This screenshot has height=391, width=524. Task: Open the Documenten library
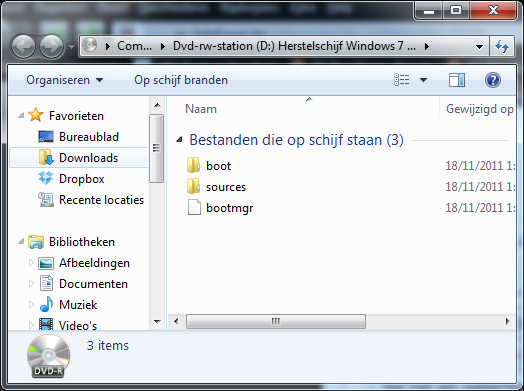click(93, 284)
